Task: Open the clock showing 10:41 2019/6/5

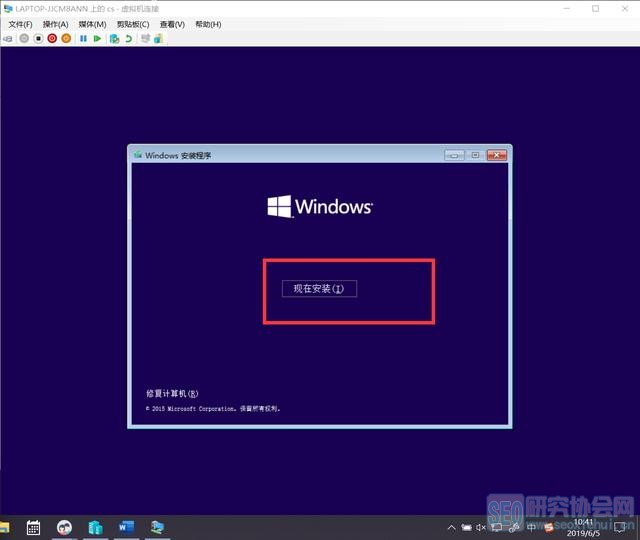Action: [583, 527]
